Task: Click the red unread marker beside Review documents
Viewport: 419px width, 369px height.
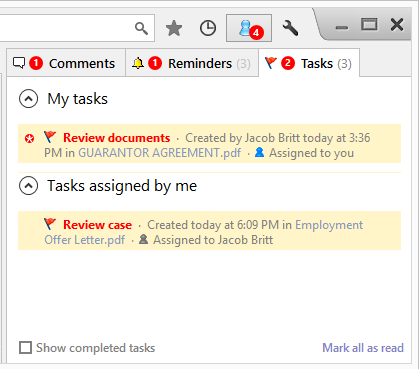Action: (x=30, y=138)
